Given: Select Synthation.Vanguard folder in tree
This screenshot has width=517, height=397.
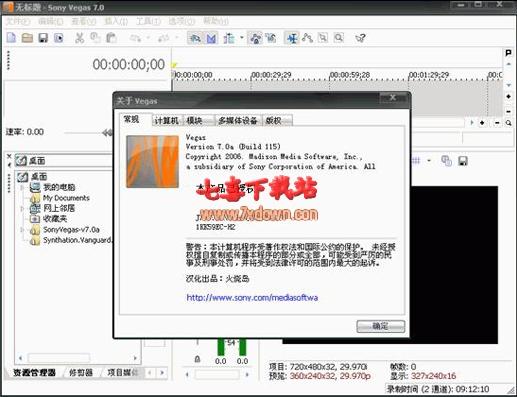Looking at the screenshot, I should coord(77,240).
